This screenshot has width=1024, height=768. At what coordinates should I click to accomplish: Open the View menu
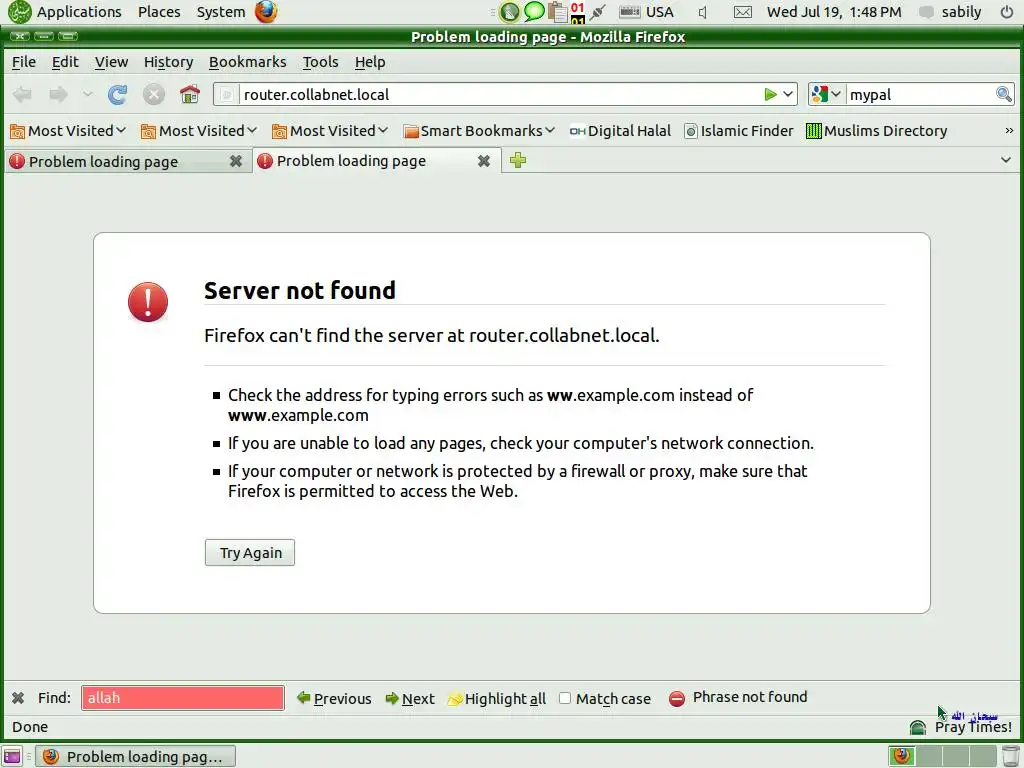[x=111, y=62]
